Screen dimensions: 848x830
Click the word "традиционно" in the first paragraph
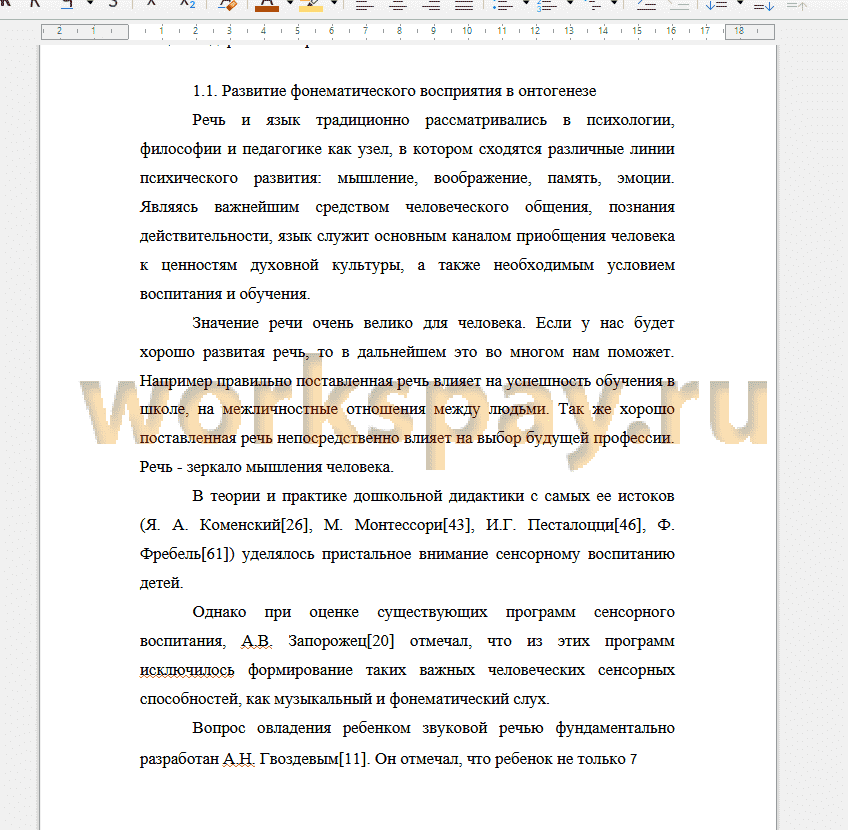[362, 120]
